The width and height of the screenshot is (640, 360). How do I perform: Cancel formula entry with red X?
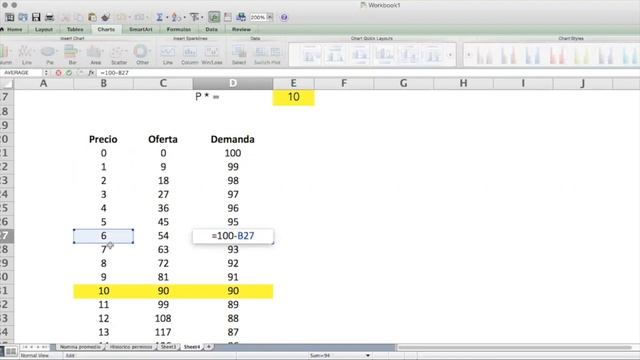tap(58, 73)
